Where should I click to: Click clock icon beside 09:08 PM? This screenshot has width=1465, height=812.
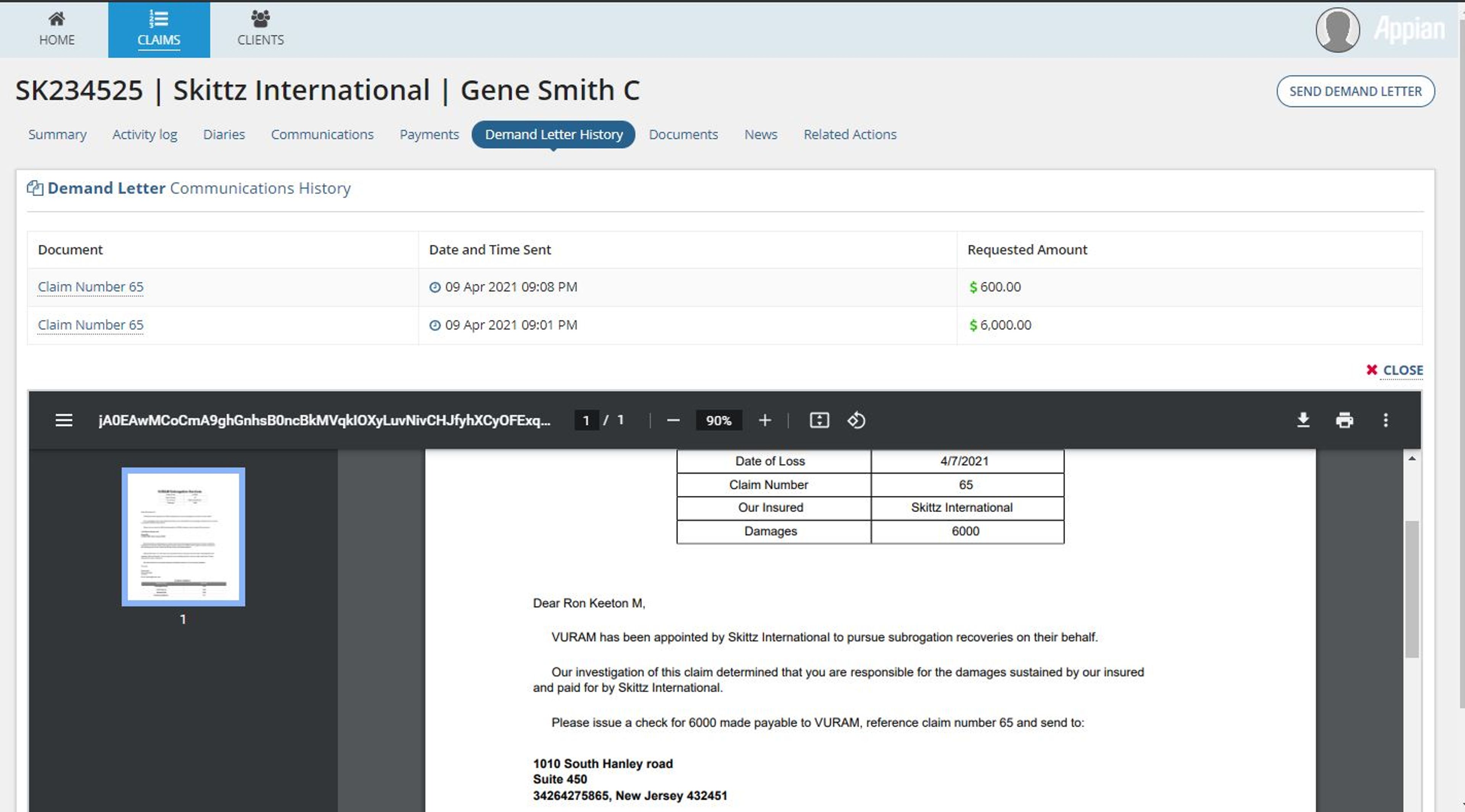tap(435, 287)
